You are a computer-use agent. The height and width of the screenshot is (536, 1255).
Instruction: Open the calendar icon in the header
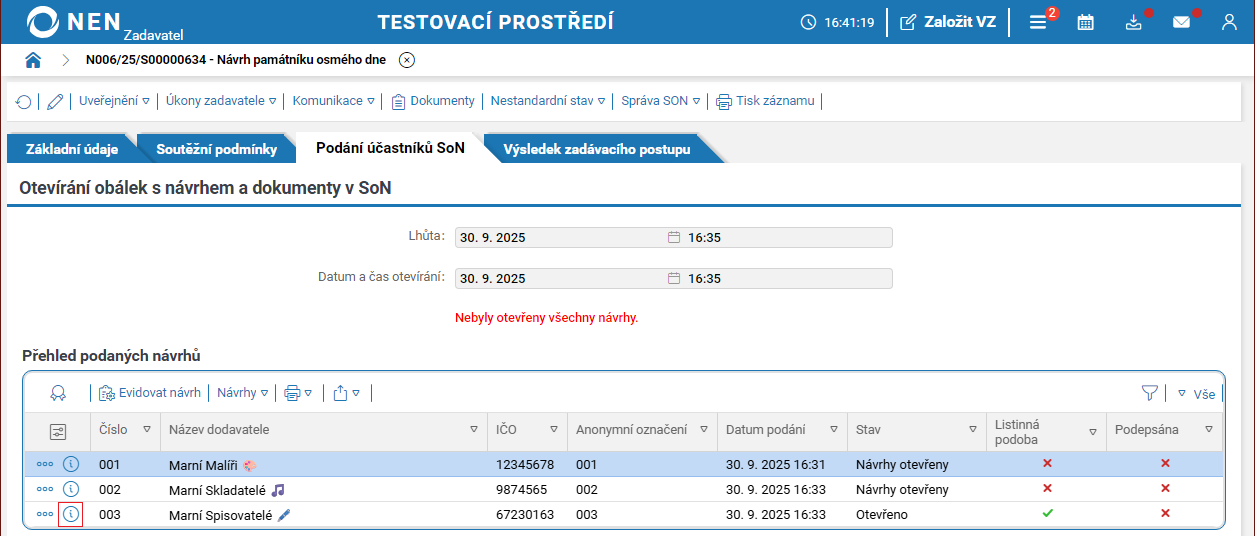(1085, 22)
